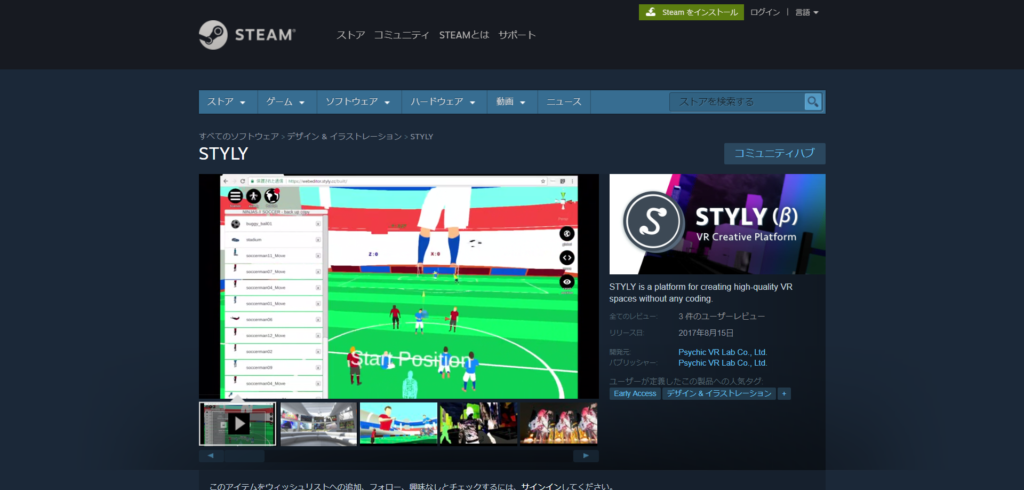Click the magnifier search icon
Screen dimensions: 1024x490
click(x=812, y=102)
